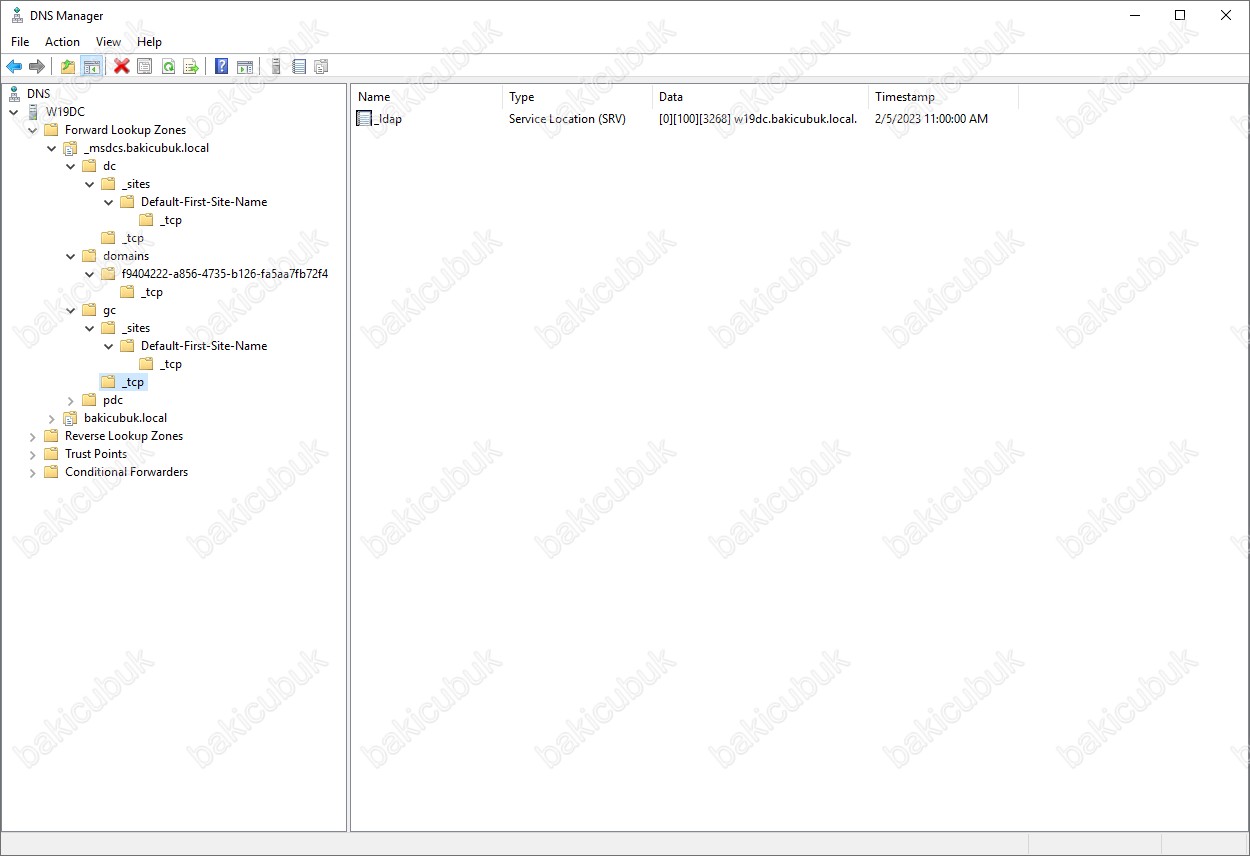Select Default-First-Site-Name under gc _sites
Image resolution: width=1250 pixels, height=856 pixels.
(x=204, y=346)
